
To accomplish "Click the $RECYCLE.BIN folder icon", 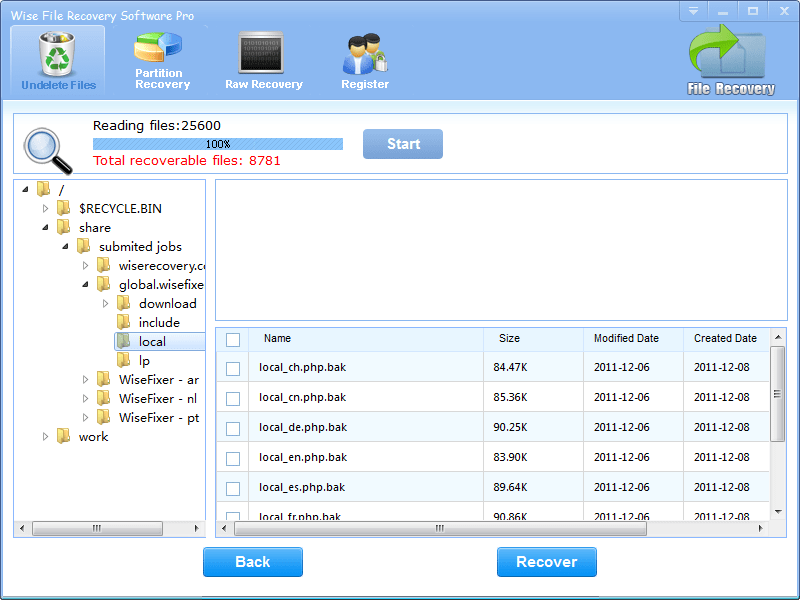I will (64, 208).
